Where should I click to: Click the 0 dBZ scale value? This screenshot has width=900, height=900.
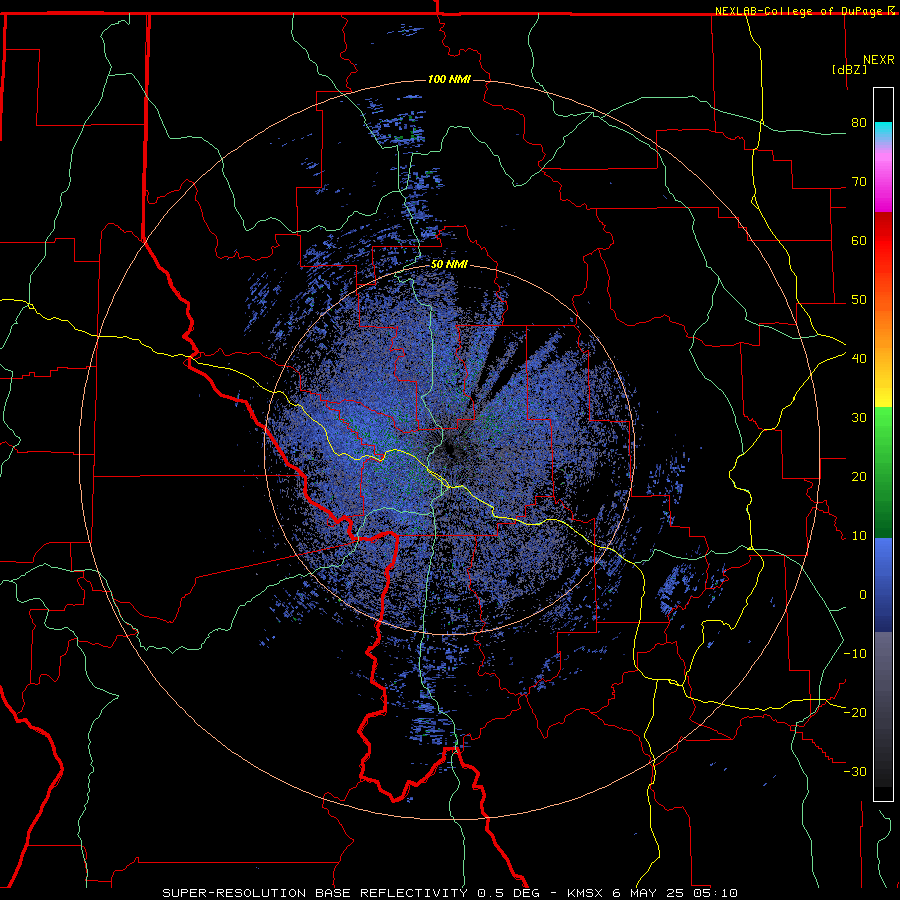click(863, 595)
